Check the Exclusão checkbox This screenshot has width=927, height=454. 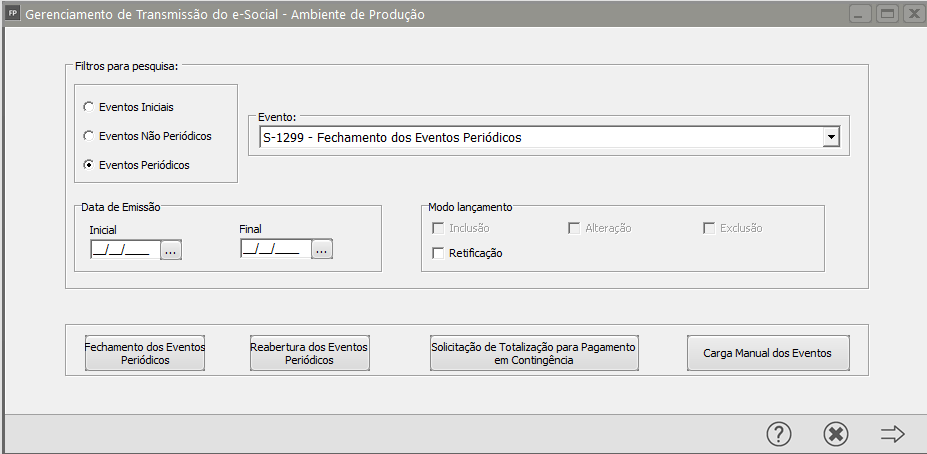709,228
